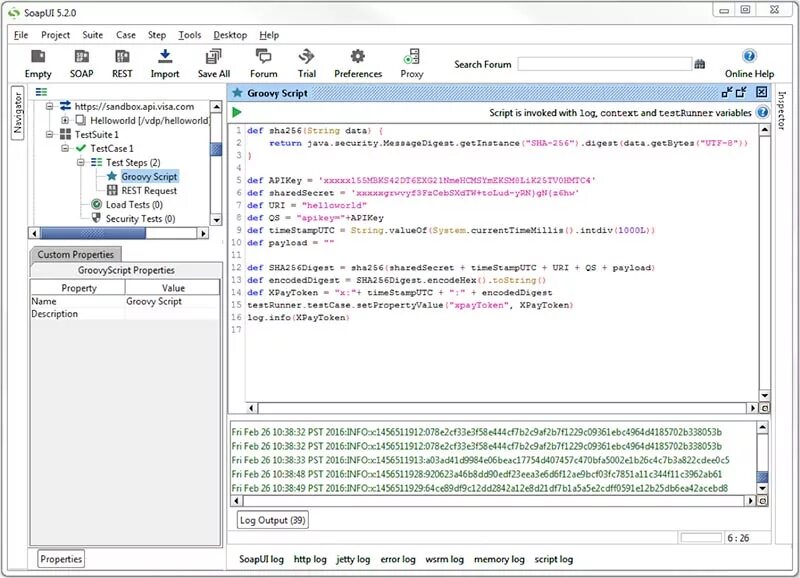Click first resize icon in Groovy Script title bar

pyautogui.click(x=727, y=92)
